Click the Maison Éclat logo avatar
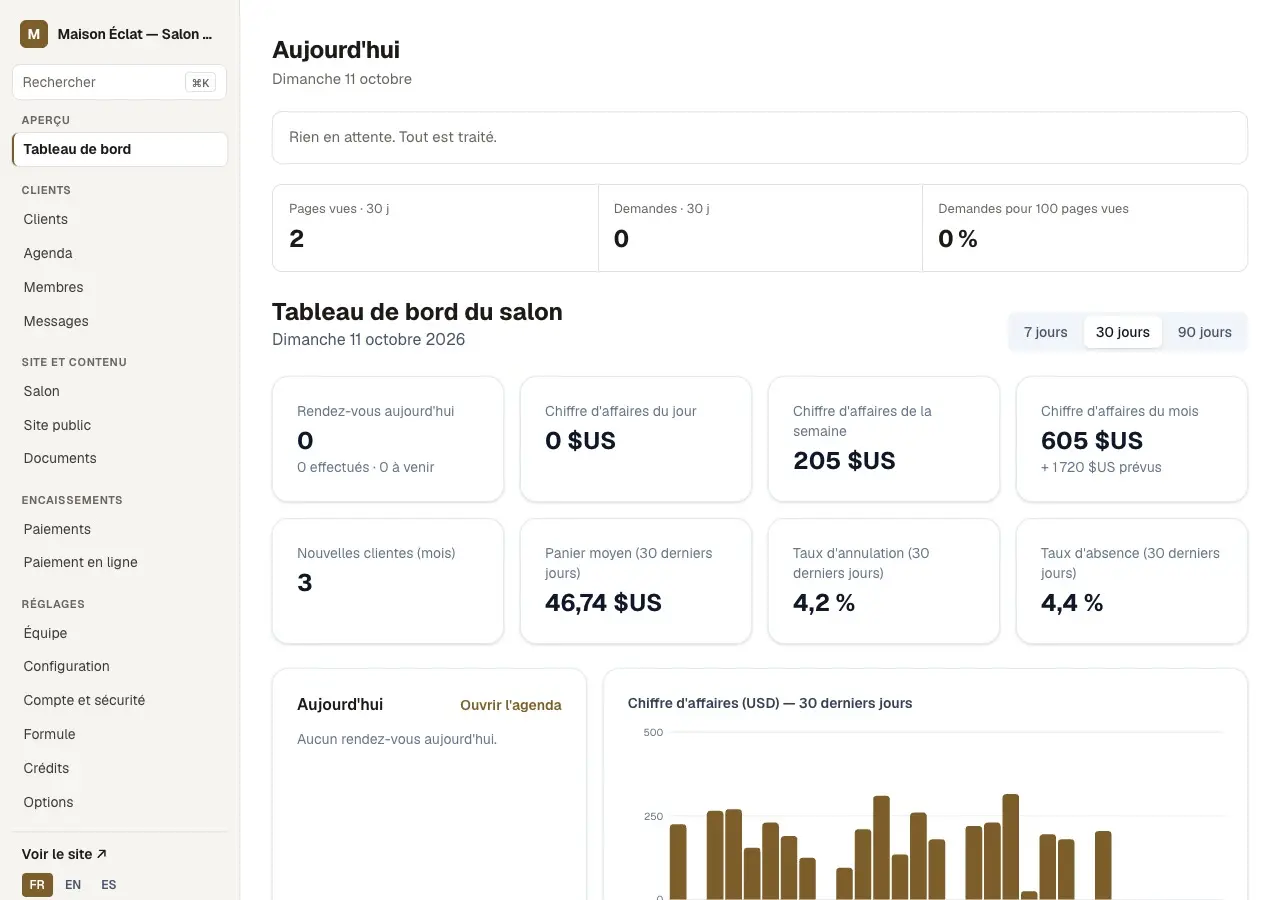This screenshot has height=900, width=1280. click(34, 34)
